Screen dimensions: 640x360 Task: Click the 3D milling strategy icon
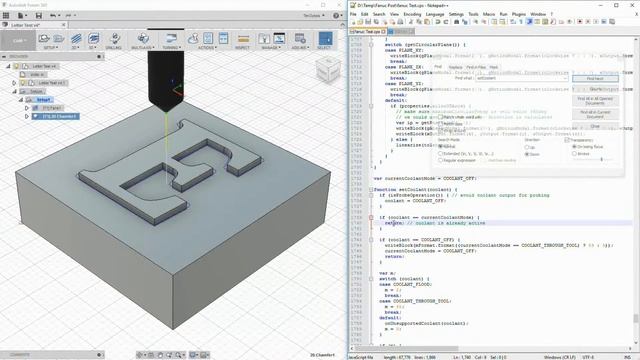click(93, 38)
